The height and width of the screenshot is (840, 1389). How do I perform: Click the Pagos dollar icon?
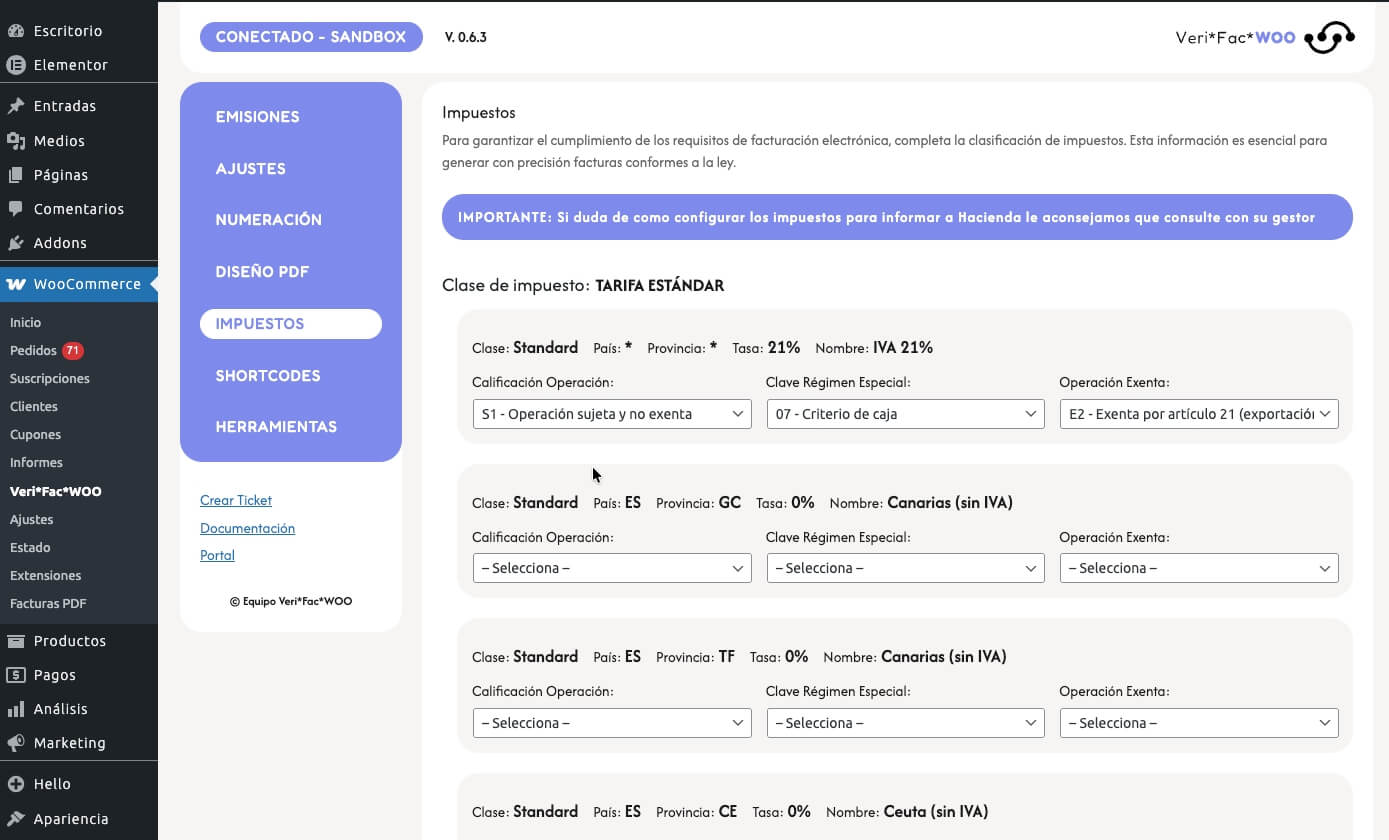[x=16, y=675]
